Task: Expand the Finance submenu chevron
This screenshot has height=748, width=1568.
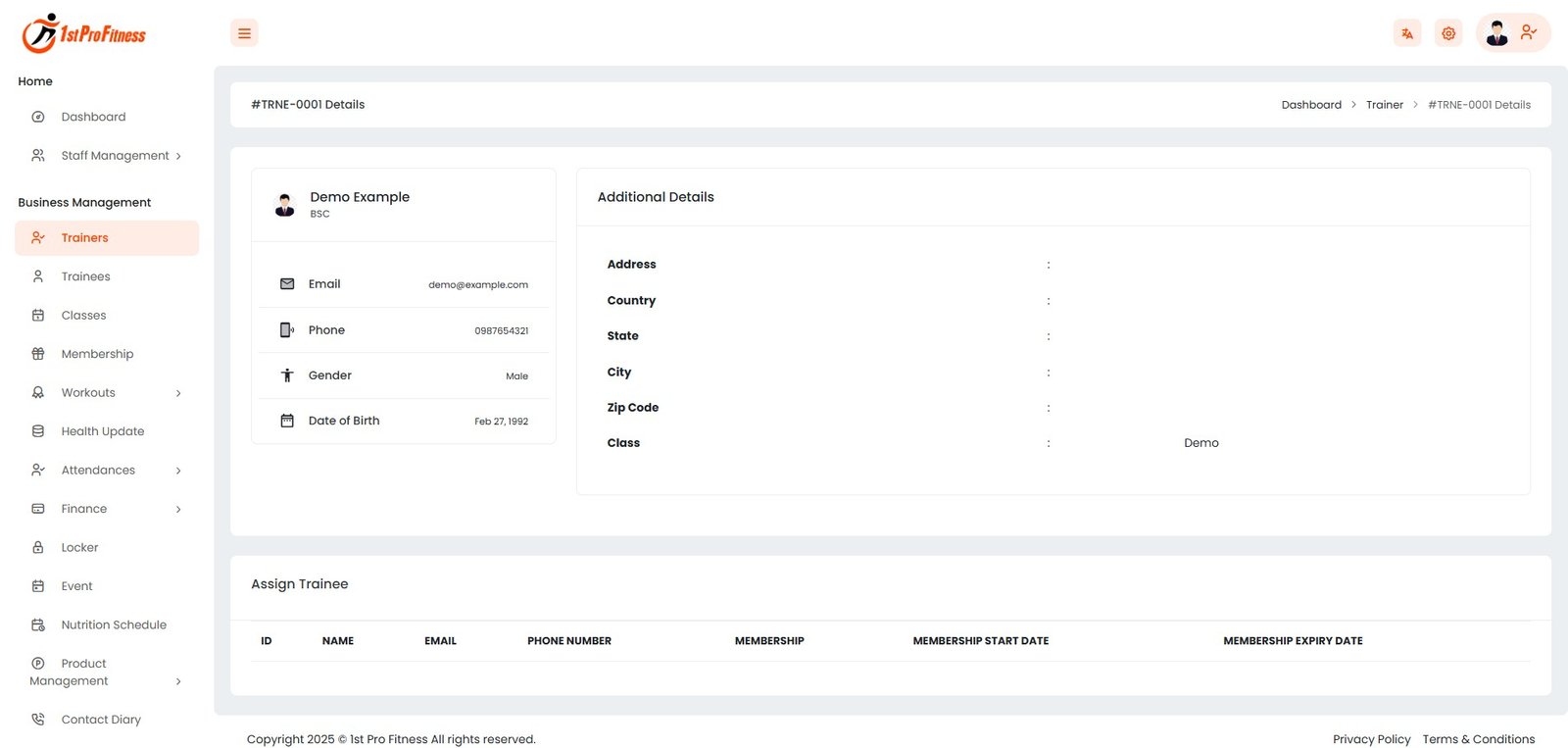Action: coord(177,509)
